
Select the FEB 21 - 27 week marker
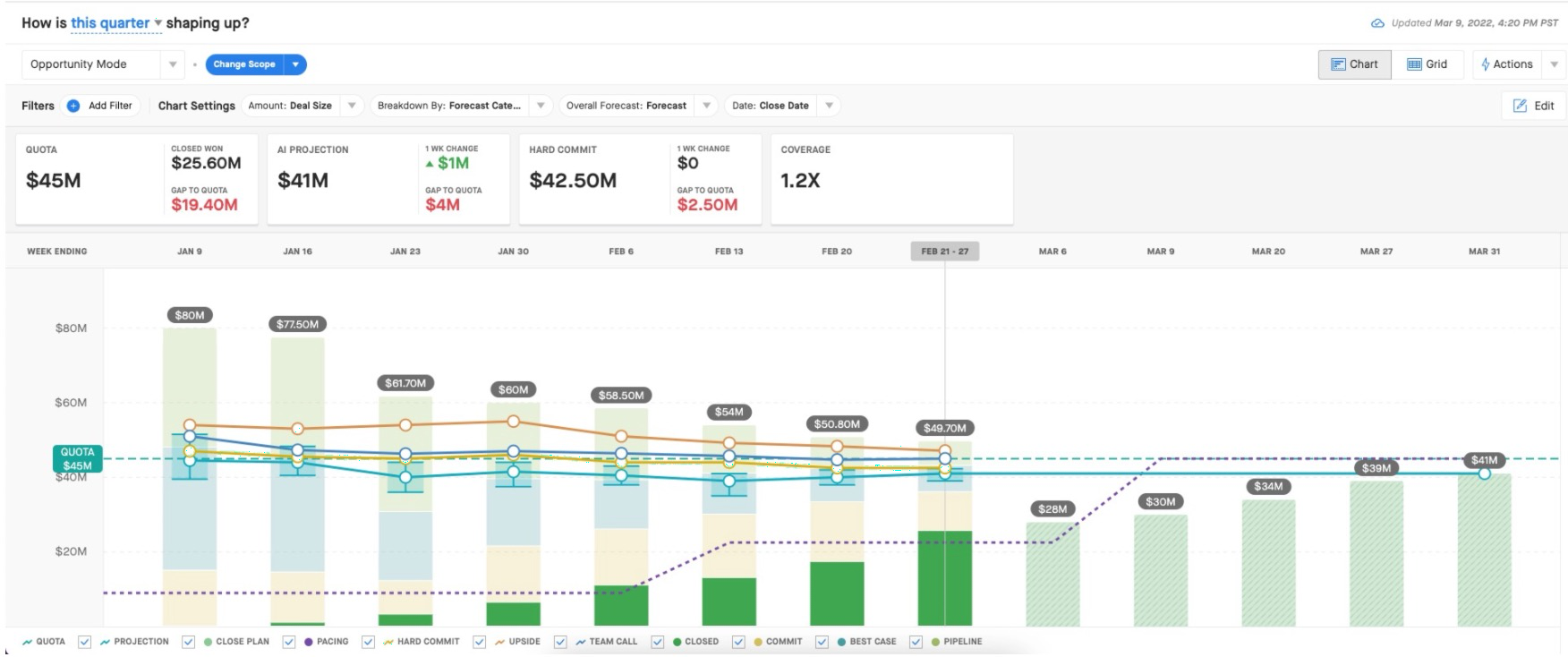click(x=945, y=252)
